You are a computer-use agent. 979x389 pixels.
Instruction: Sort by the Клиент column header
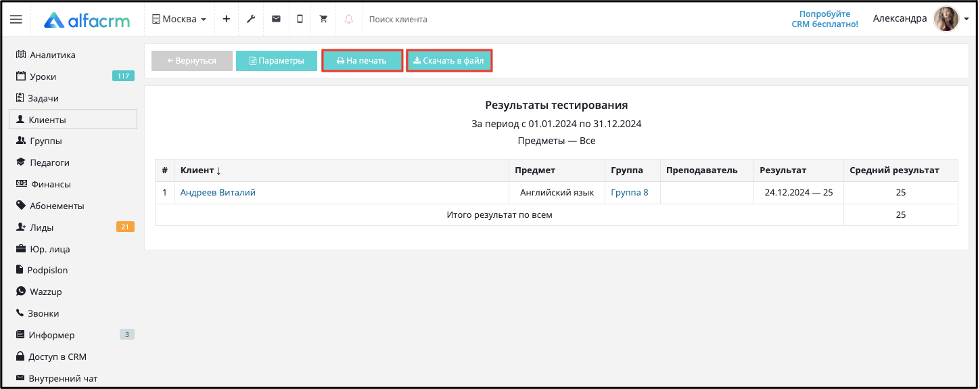pos(200,170)
